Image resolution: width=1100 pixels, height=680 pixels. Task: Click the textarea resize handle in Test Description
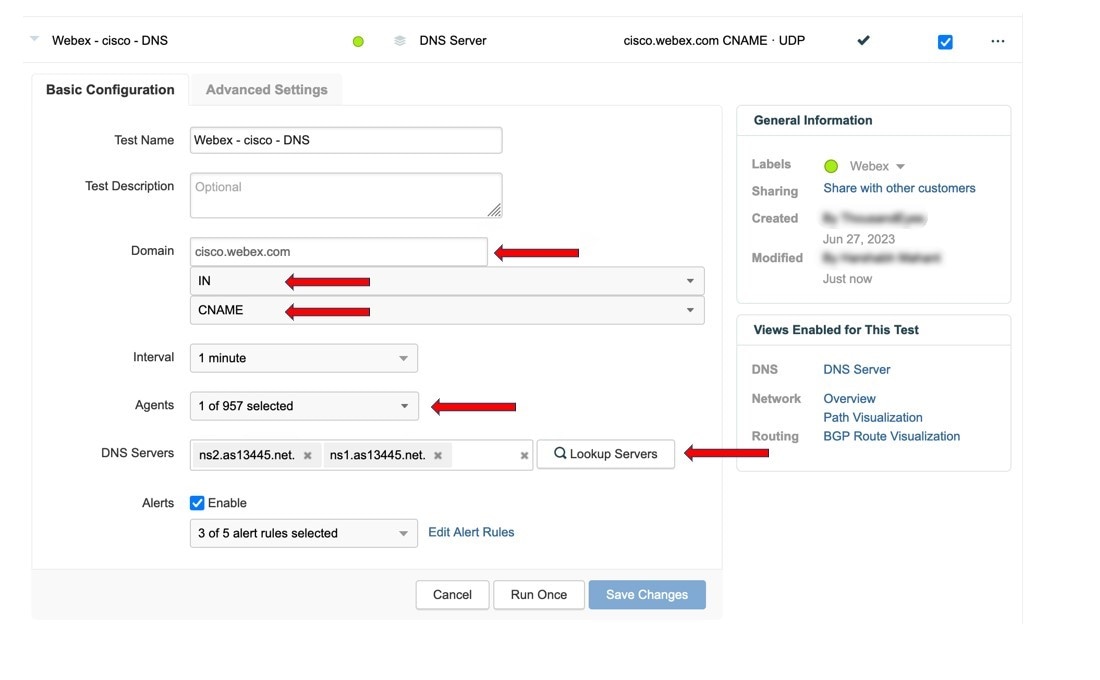coord(495,210)
